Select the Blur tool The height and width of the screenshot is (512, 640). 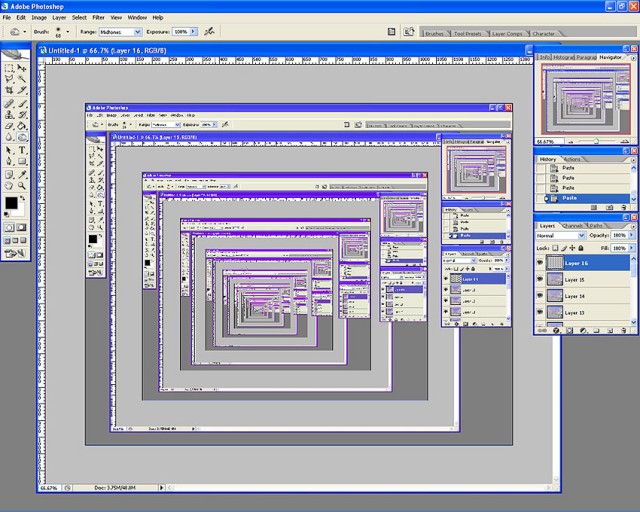9,137
